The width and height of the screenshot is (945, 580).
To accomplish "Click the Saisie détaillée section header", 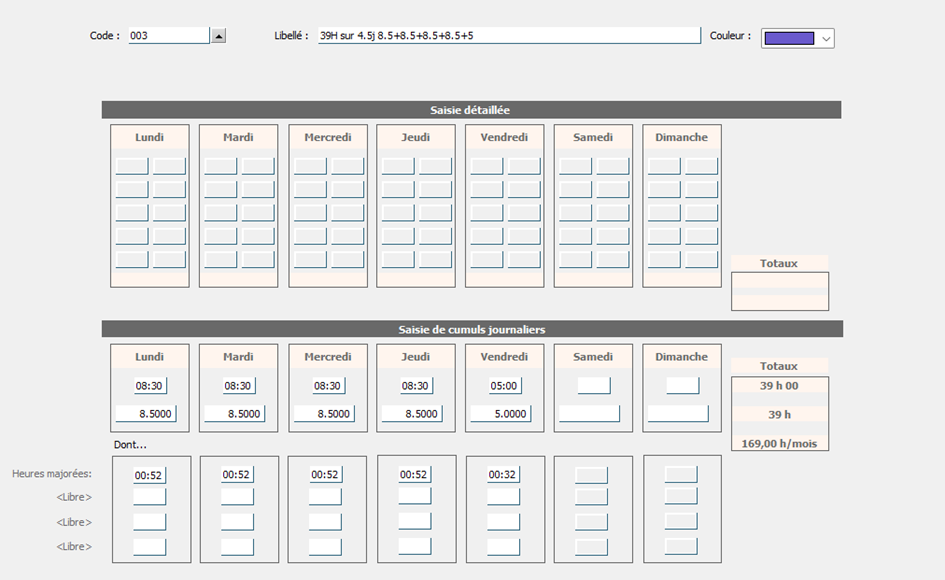I will click(470, 110).
